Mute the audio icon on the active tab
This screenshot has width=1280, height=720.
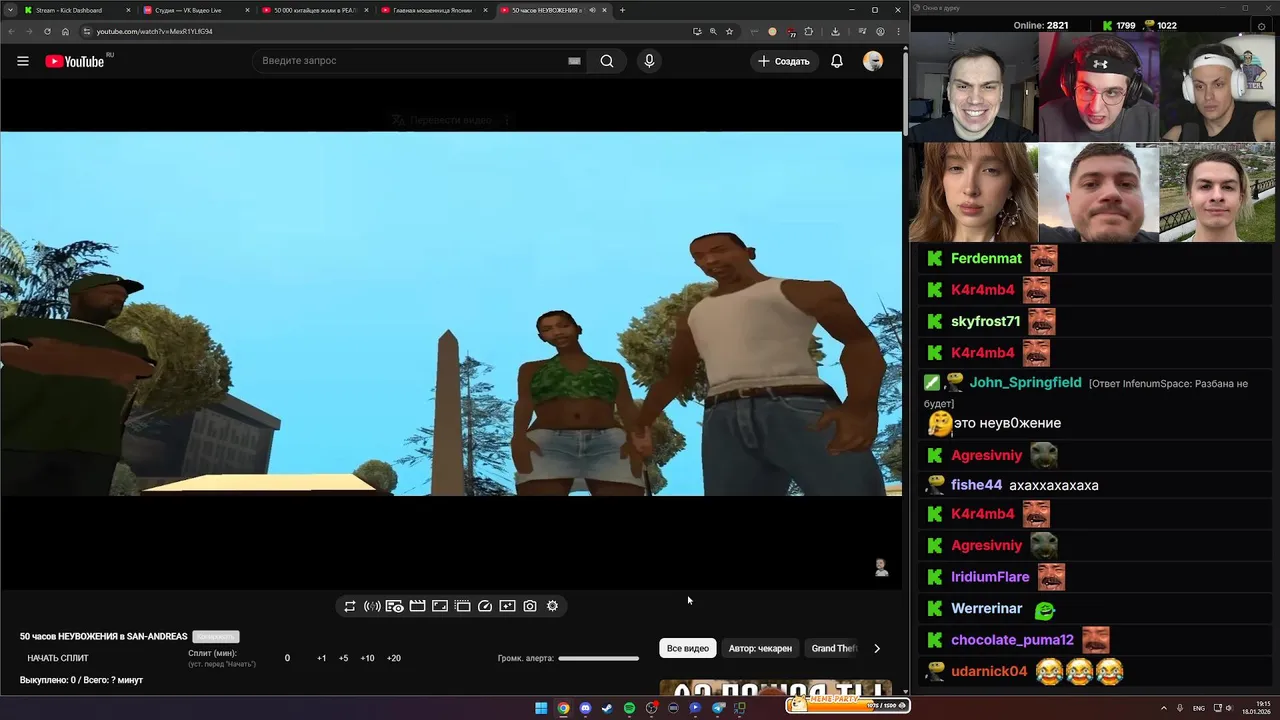point(592,10)
